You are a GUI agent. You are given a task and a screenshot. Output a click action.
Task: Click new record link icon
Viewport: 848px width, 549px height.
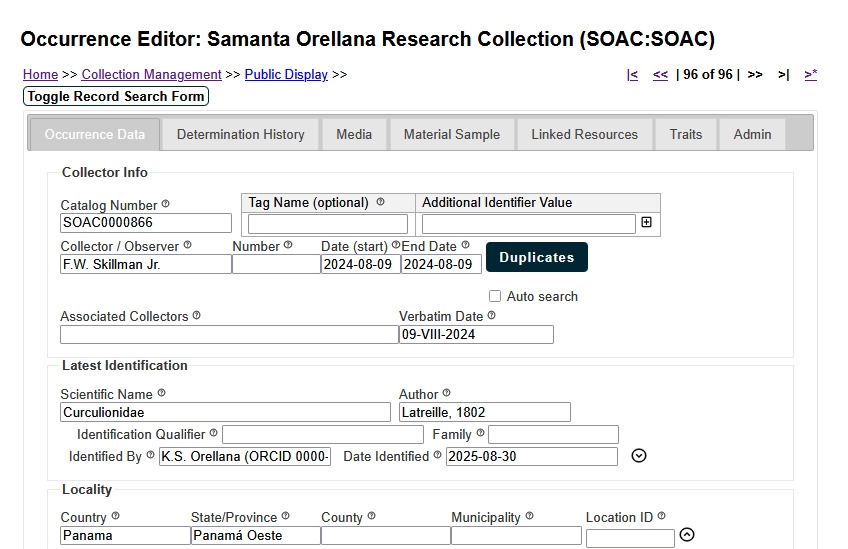810,75
